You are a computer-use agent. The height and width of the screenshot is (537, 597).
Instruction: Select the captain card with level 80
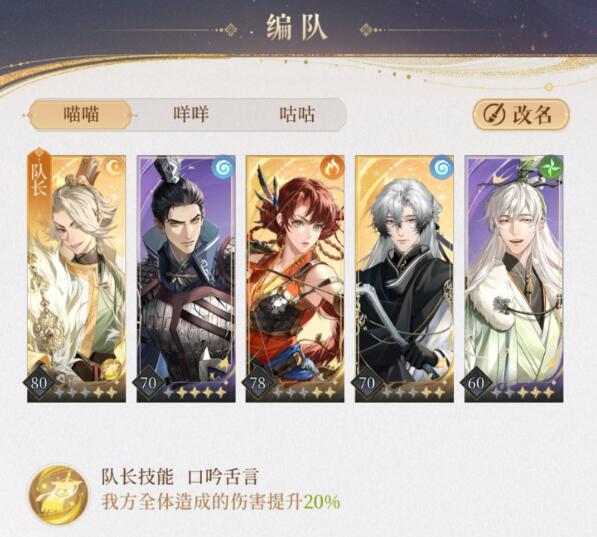point(77,278)
